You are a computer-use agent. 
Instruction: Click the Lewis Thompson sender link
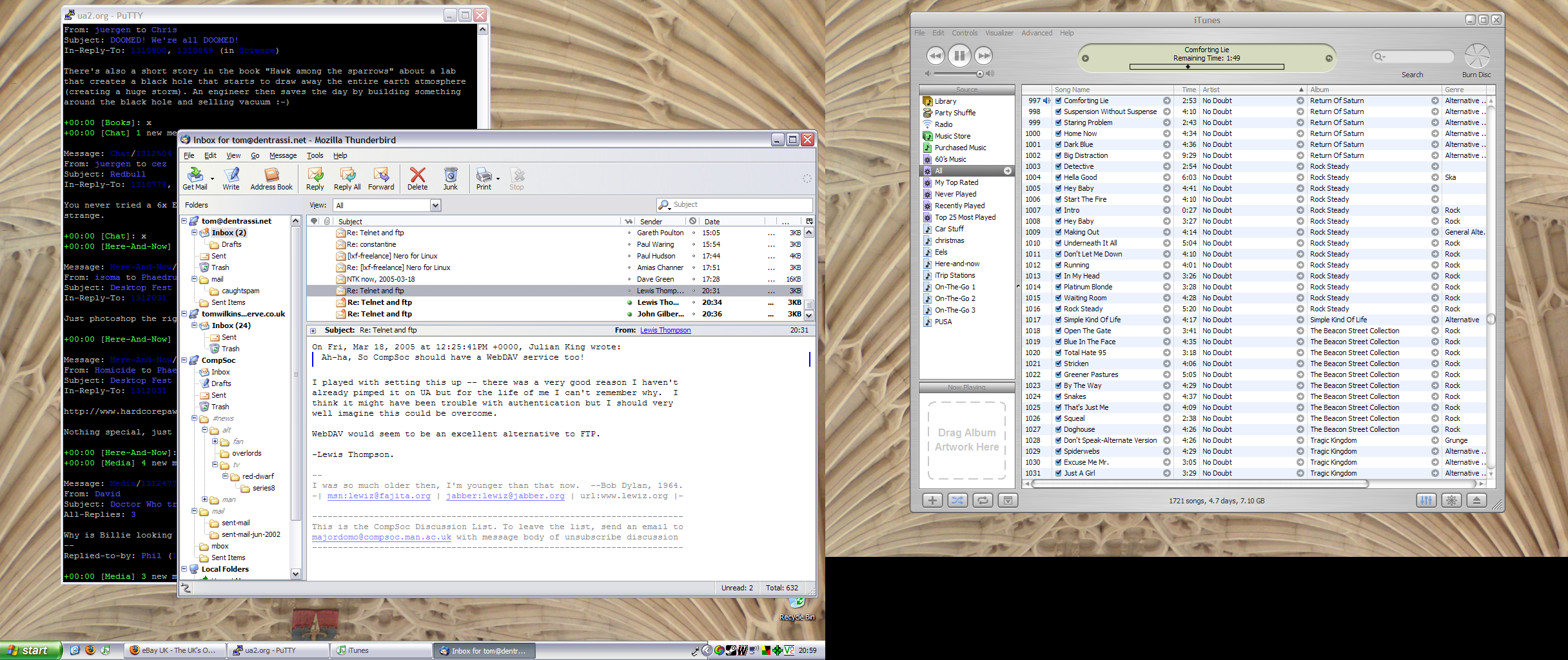click(665, 331)
